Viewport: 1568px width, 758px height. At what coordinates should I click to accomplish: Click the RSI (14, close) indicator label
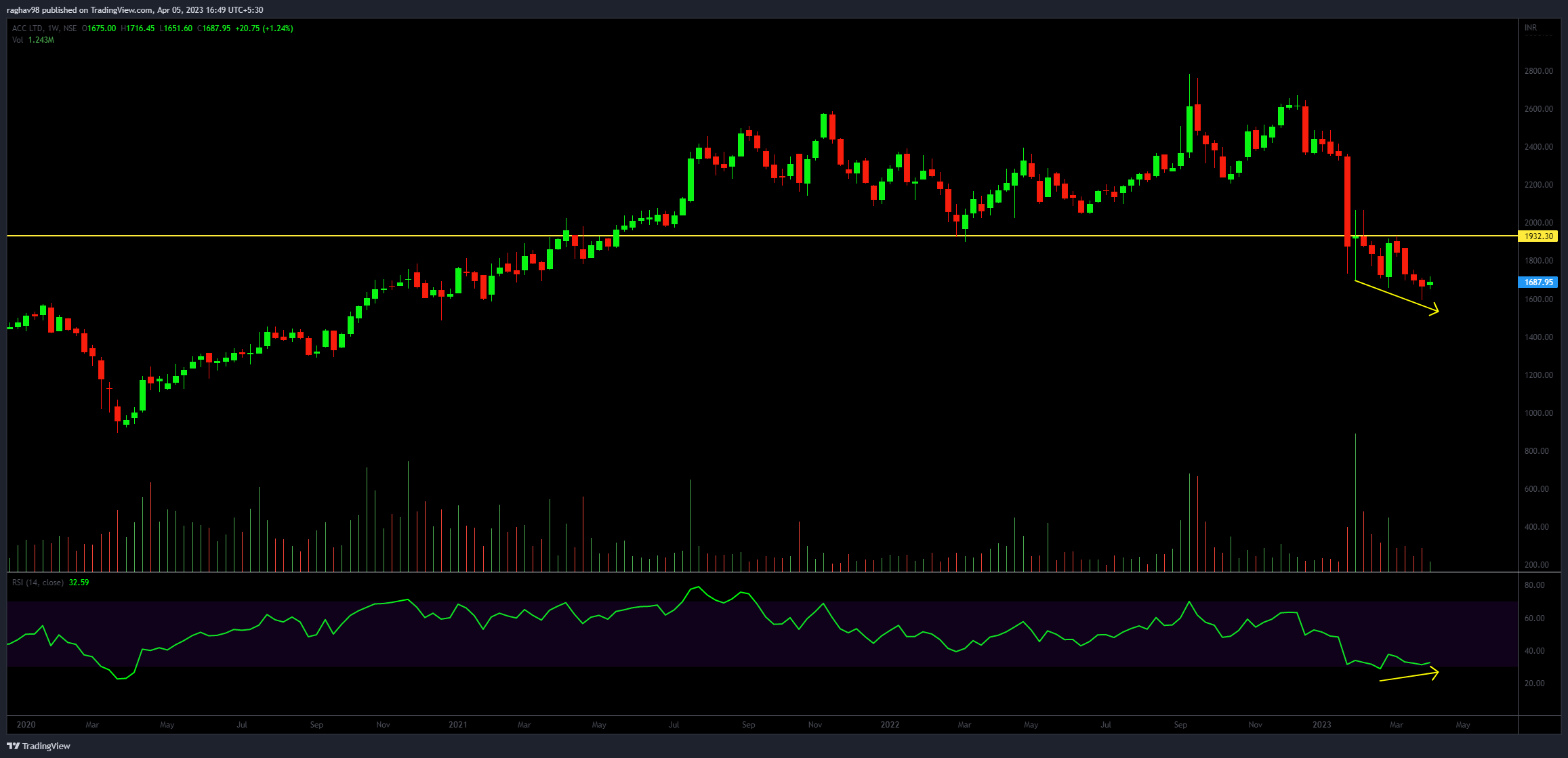click(x=38, y=583)
